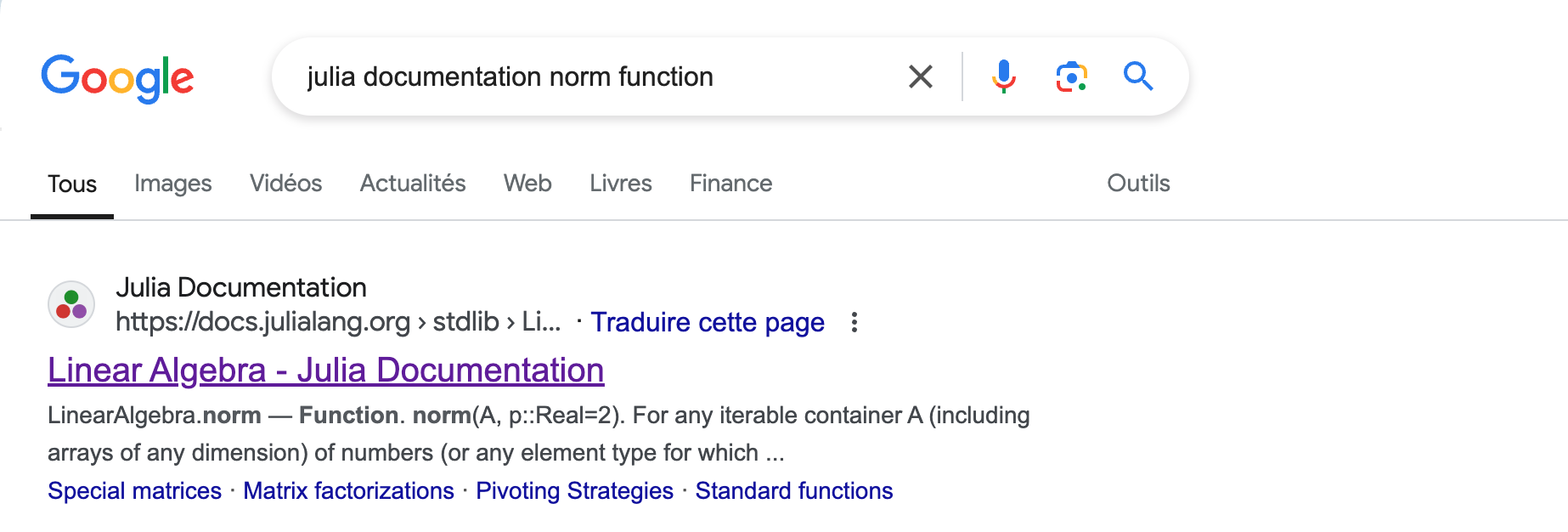Open the Finance tab
The image size is (1568, 532).
click(x=731, y=184)
